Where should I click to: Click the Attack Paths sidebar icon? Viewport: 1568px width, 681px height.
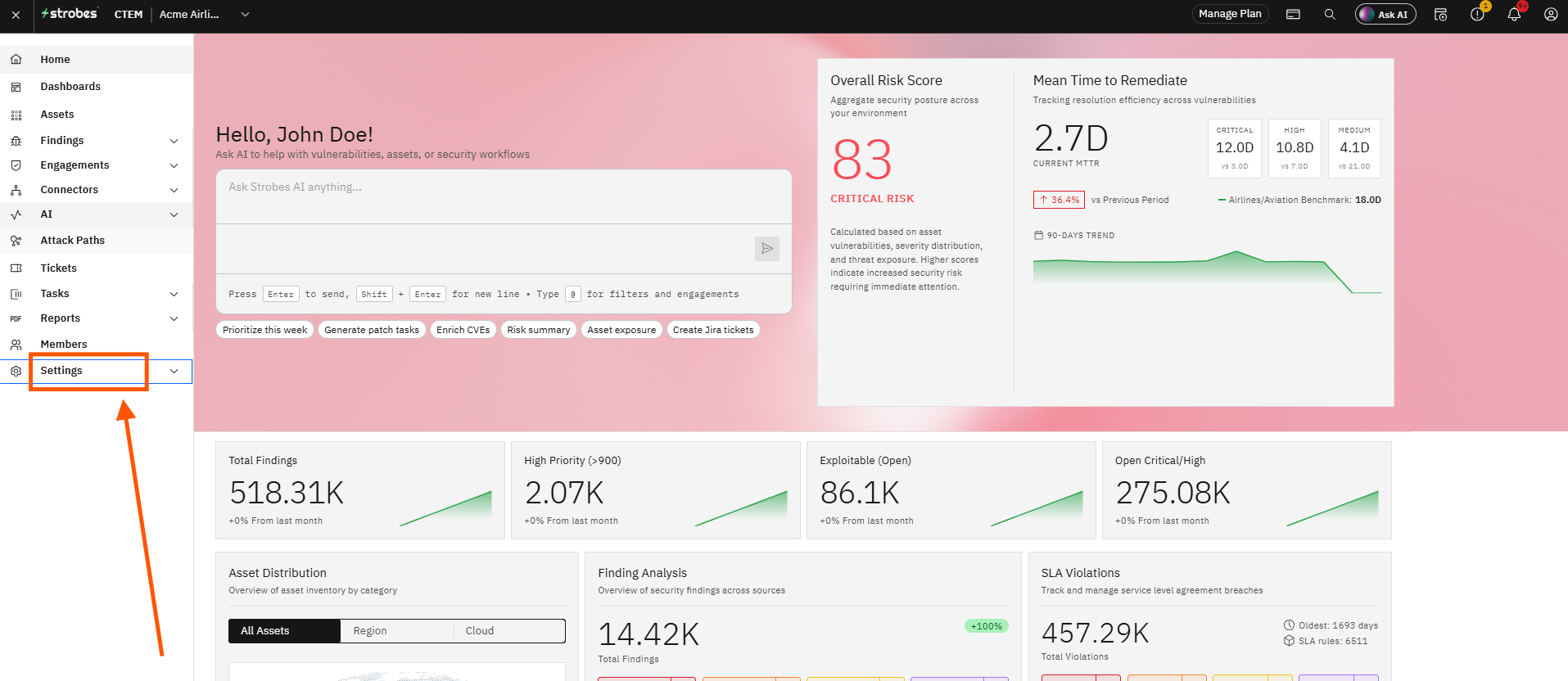point(16,241)
